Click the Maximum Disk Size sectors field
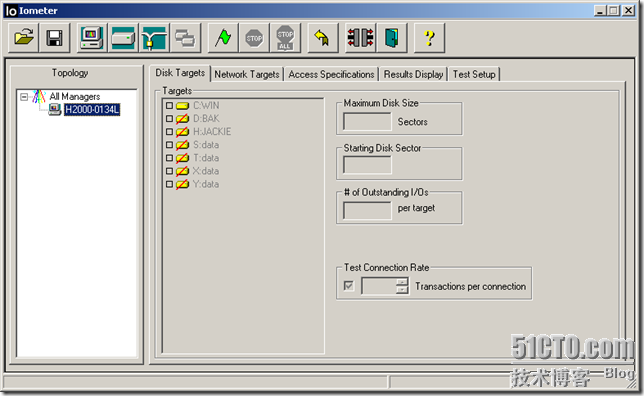644x396 pixels. click(x=367, y=122)
